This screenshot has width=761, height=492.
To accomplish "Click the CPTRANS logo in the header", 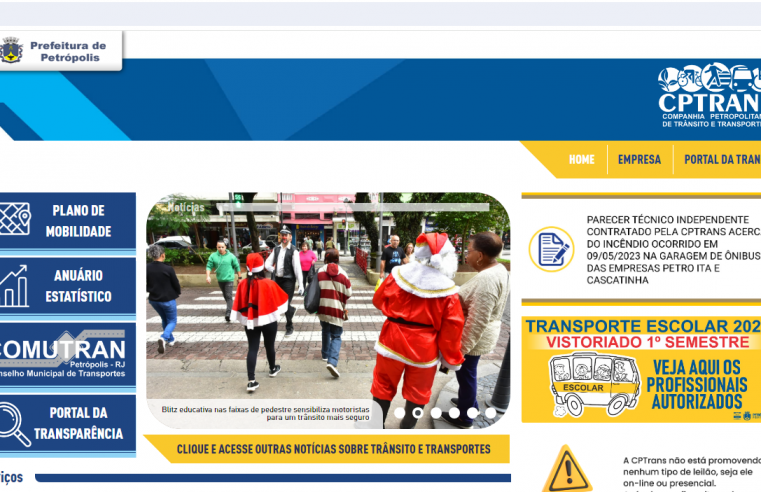I will tap(709, 96).
